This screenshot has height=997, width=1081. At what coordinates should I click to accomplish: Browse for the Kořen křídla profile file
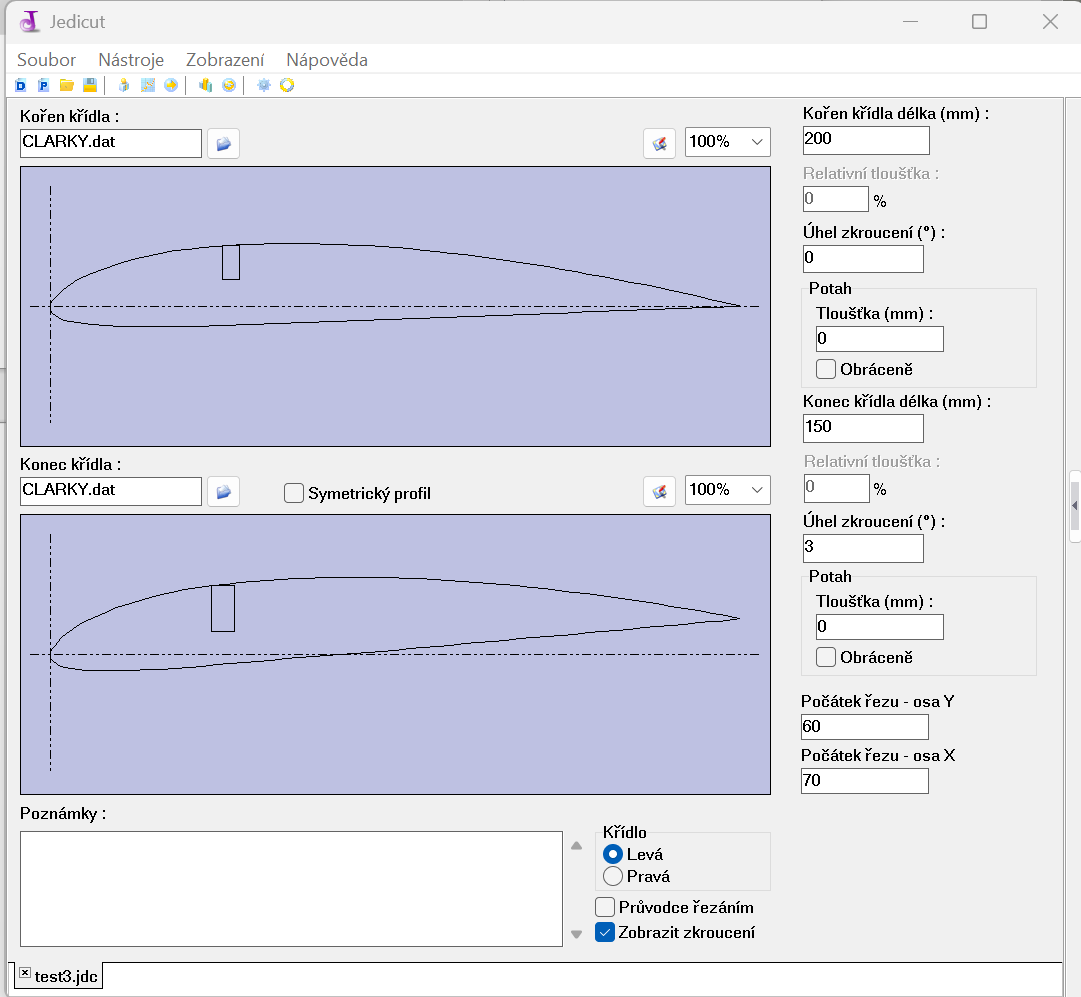pos(223,144)
